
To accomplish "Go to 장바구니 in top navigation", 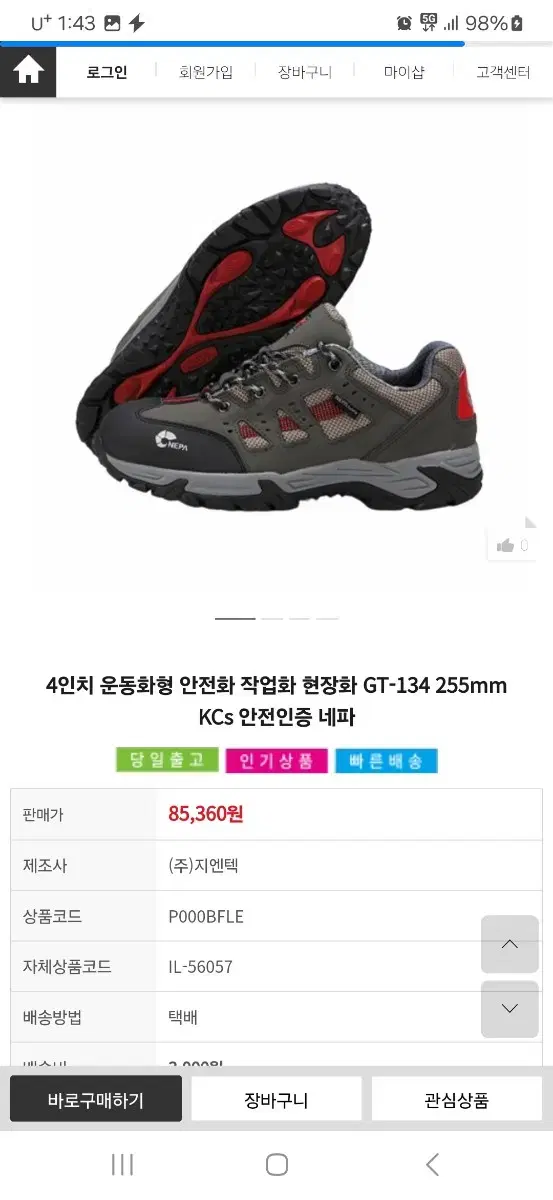I will (x=305, y=72).
